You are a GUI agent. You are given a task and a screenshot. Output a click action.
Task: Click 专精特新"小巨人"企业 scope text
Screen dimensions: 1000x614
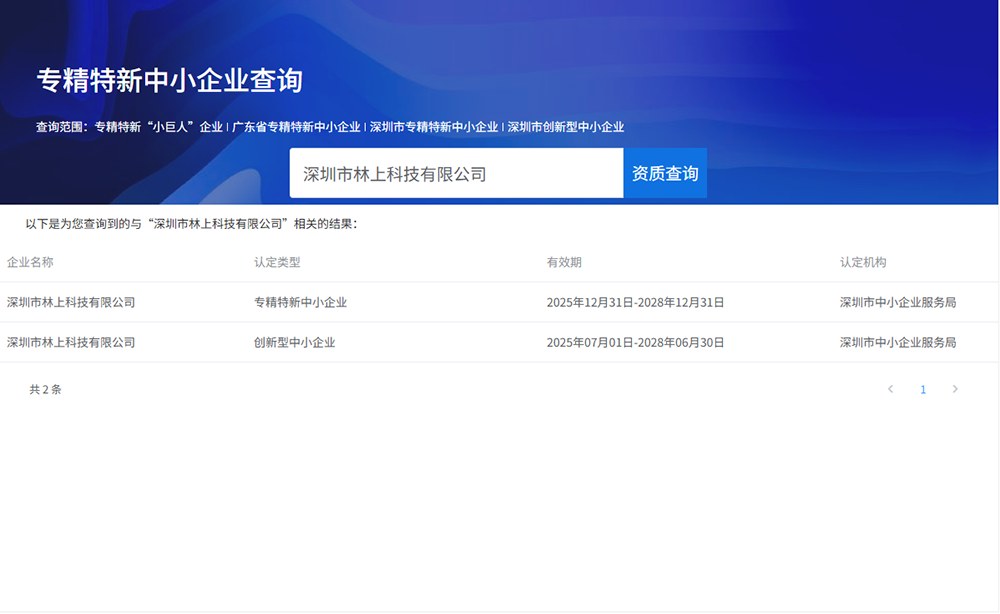coord(158,127)
